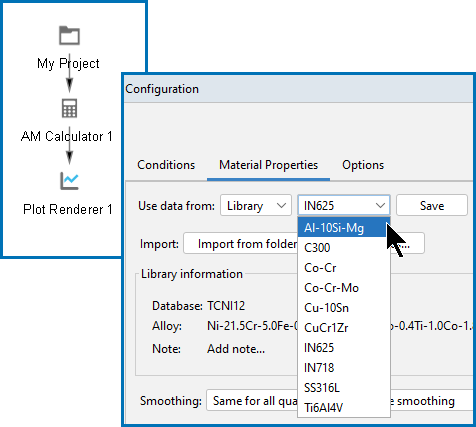Click the Add note... field

[x=236, y=349]
